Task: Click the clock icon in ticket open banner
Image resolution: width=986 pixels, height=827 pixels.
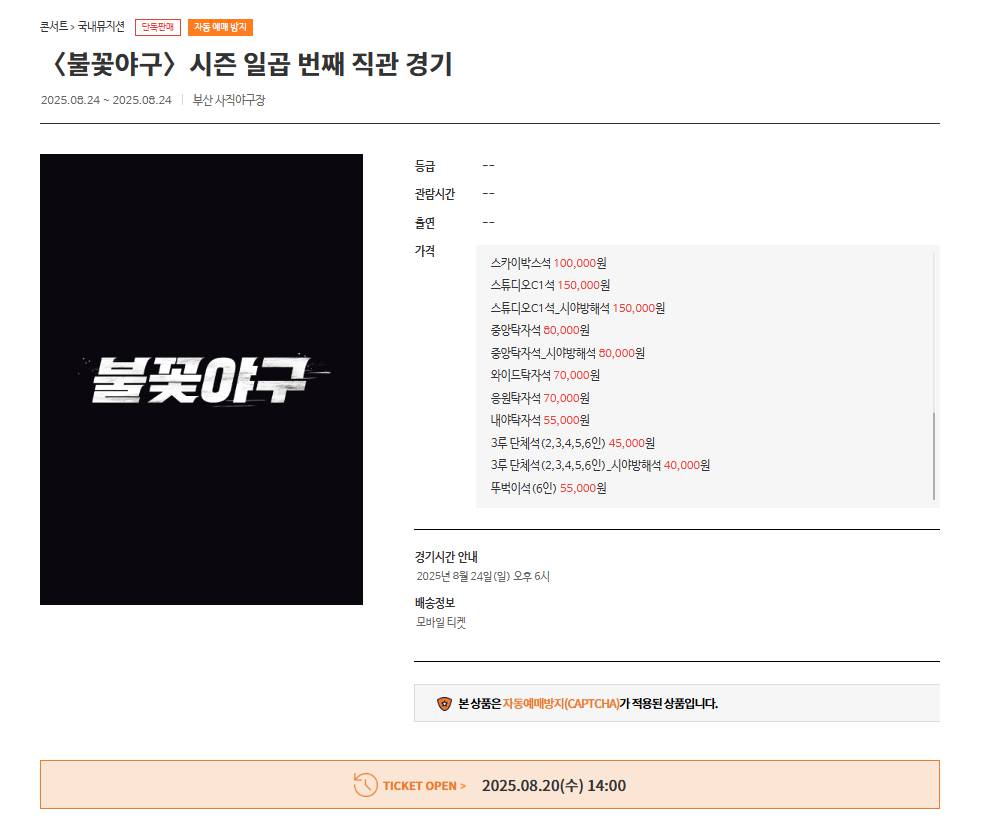Action: [x=362, y=786]
